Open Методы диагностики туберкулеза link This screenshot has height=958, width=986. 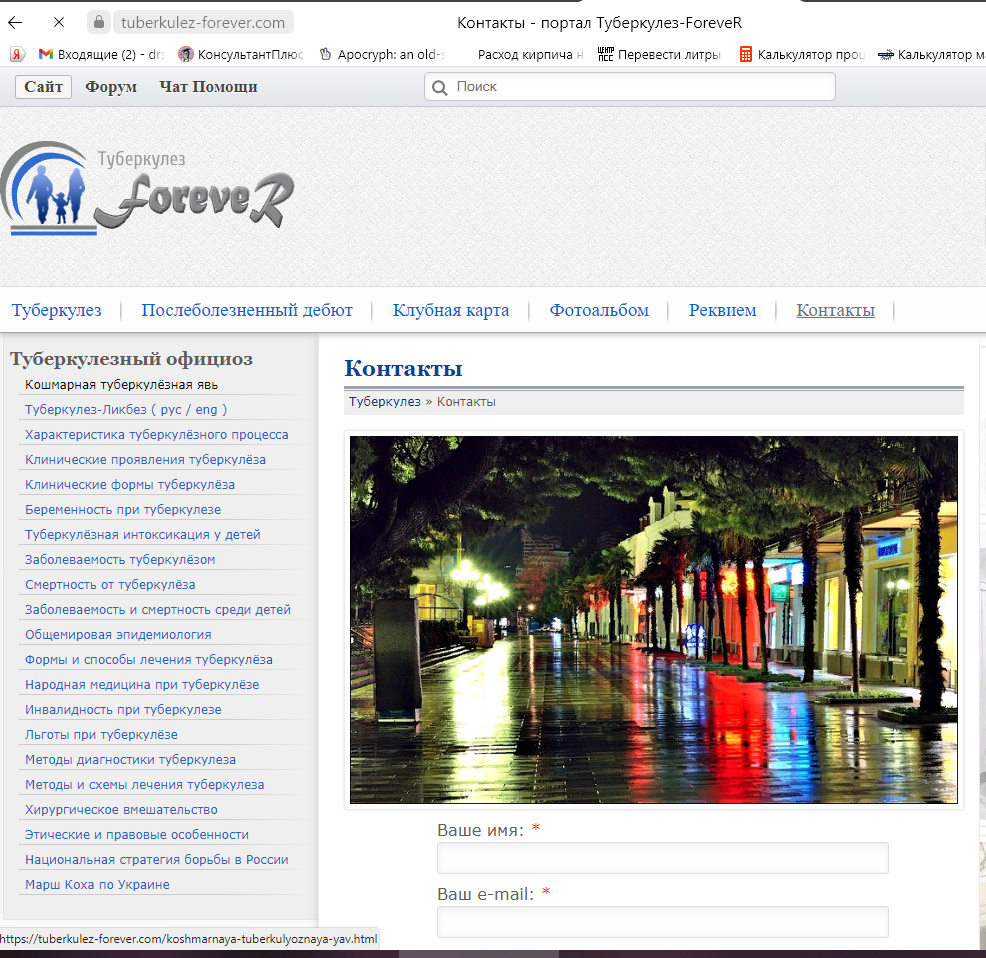(130, 759)
